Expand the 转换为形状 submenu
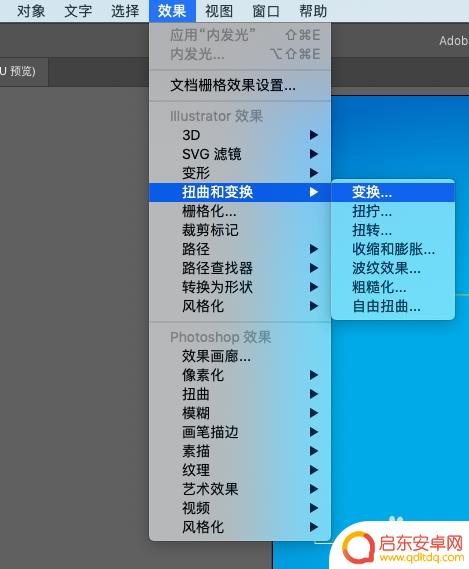Screen dimensions: 469x569 (x=240, y=287)
